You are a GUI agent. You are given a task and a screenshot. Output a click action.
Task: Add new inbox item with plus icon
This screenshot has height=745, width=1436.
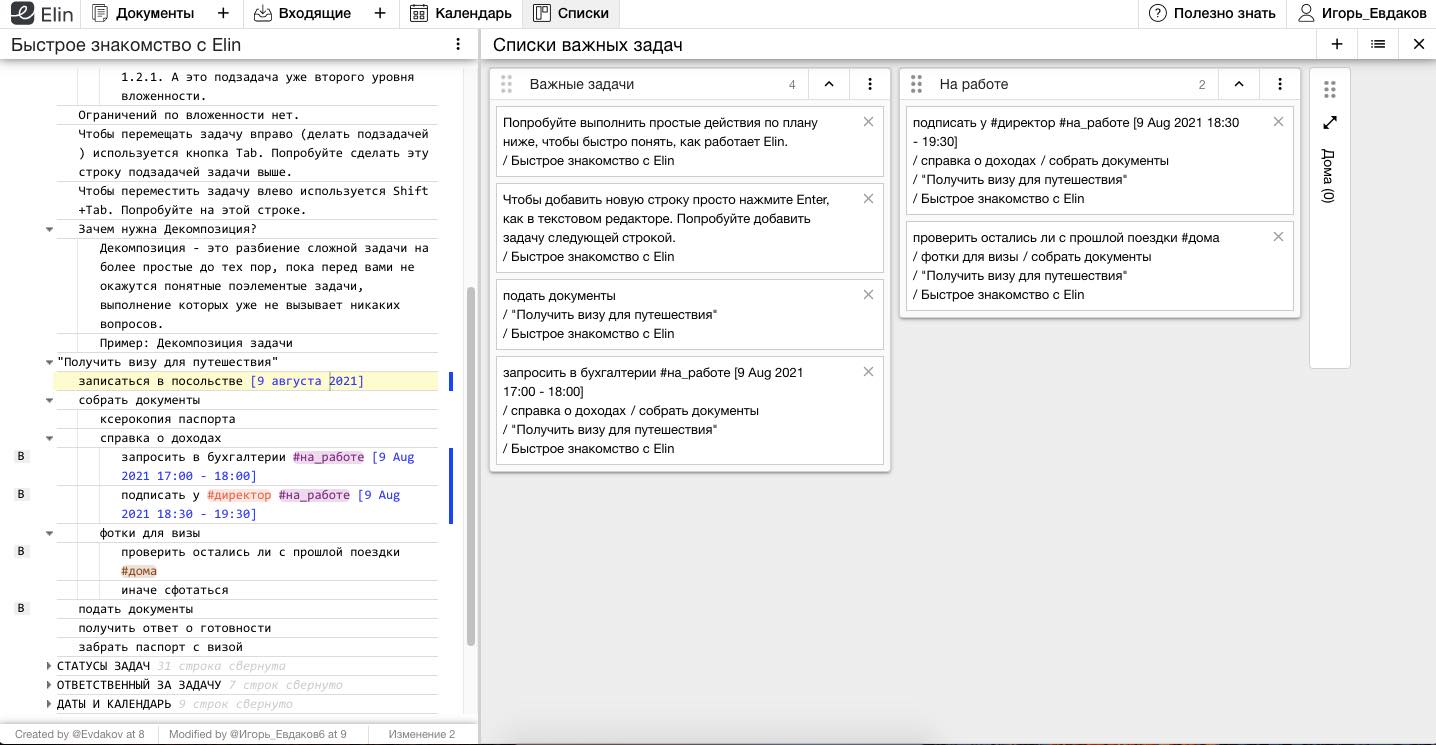(380, 13)
